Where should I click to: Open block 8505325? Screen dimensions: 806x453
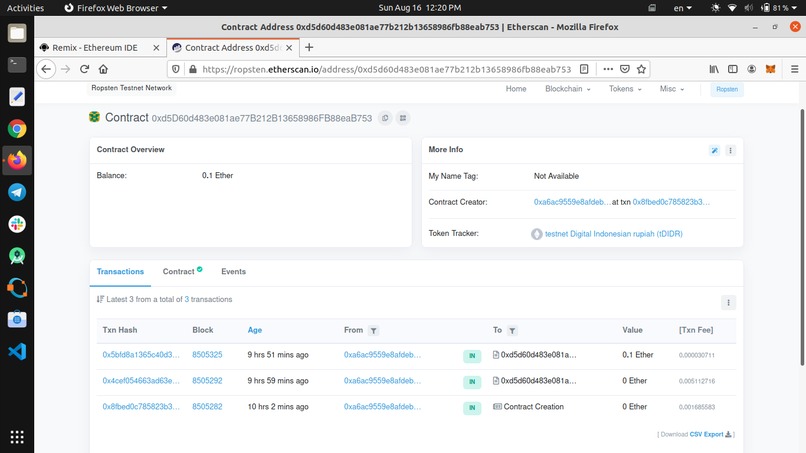click(207, 355)
